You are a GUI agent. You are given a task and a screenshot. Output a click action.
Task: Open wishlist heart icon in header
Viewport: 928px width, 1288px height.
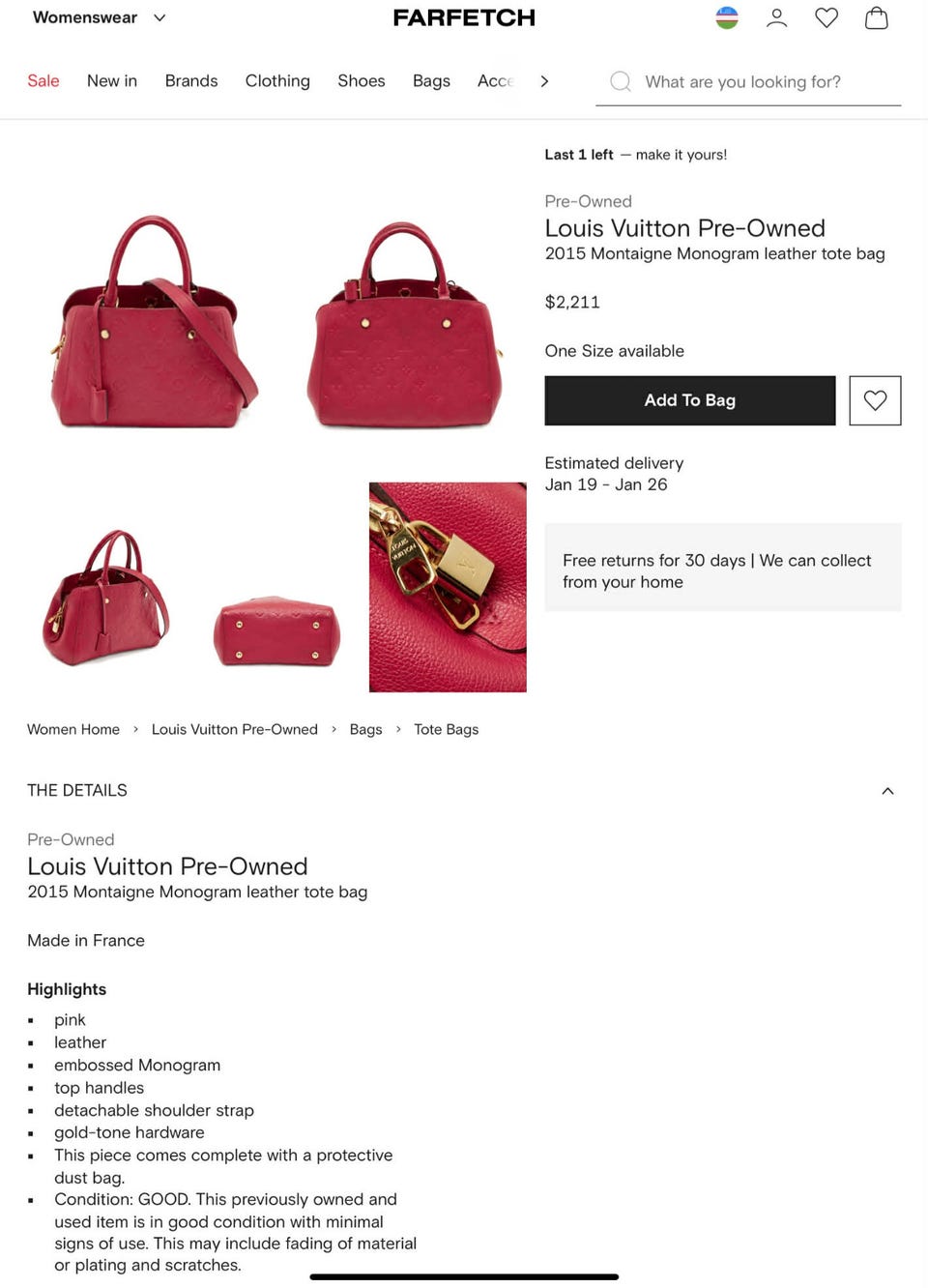click(x=826, y=17)
